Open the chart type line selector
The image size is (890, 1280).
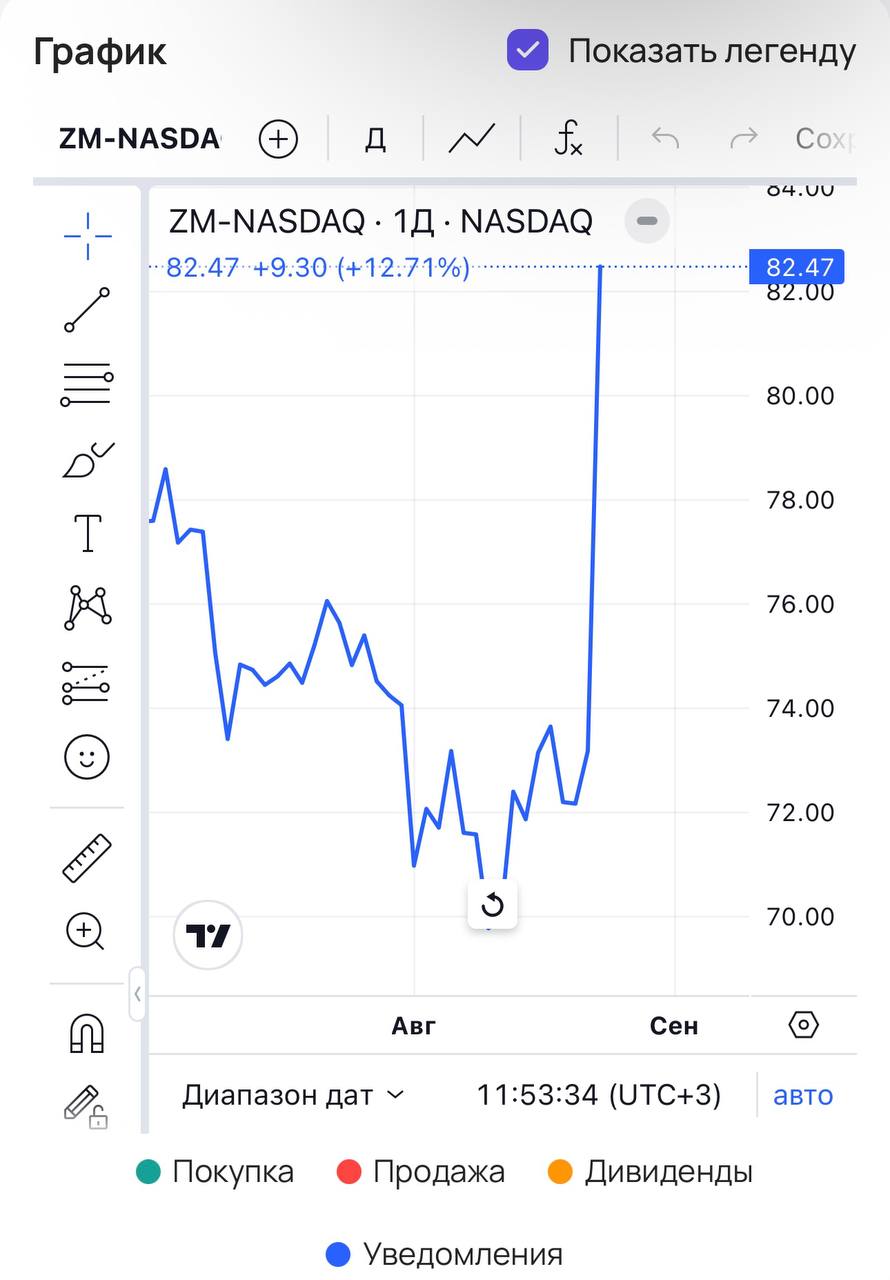[472, 138]
